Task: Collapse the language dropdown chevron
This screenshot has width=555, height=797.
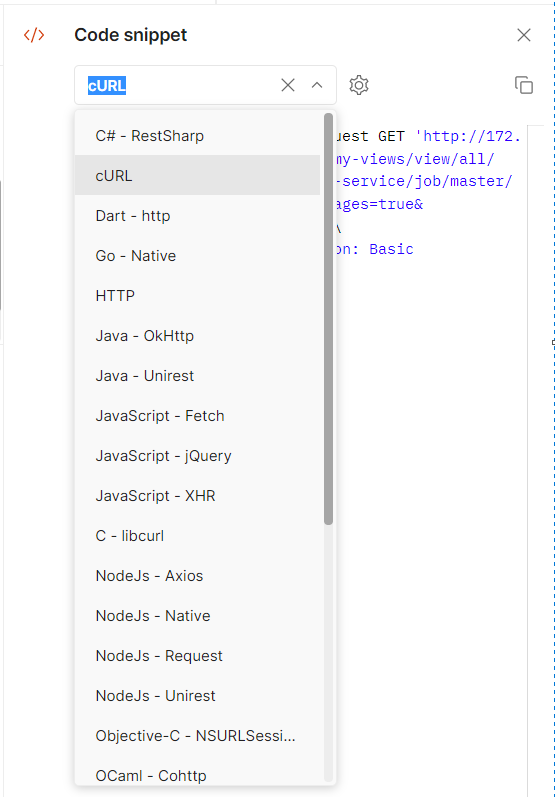Action: pyautogui.click(x=317, y=85)
